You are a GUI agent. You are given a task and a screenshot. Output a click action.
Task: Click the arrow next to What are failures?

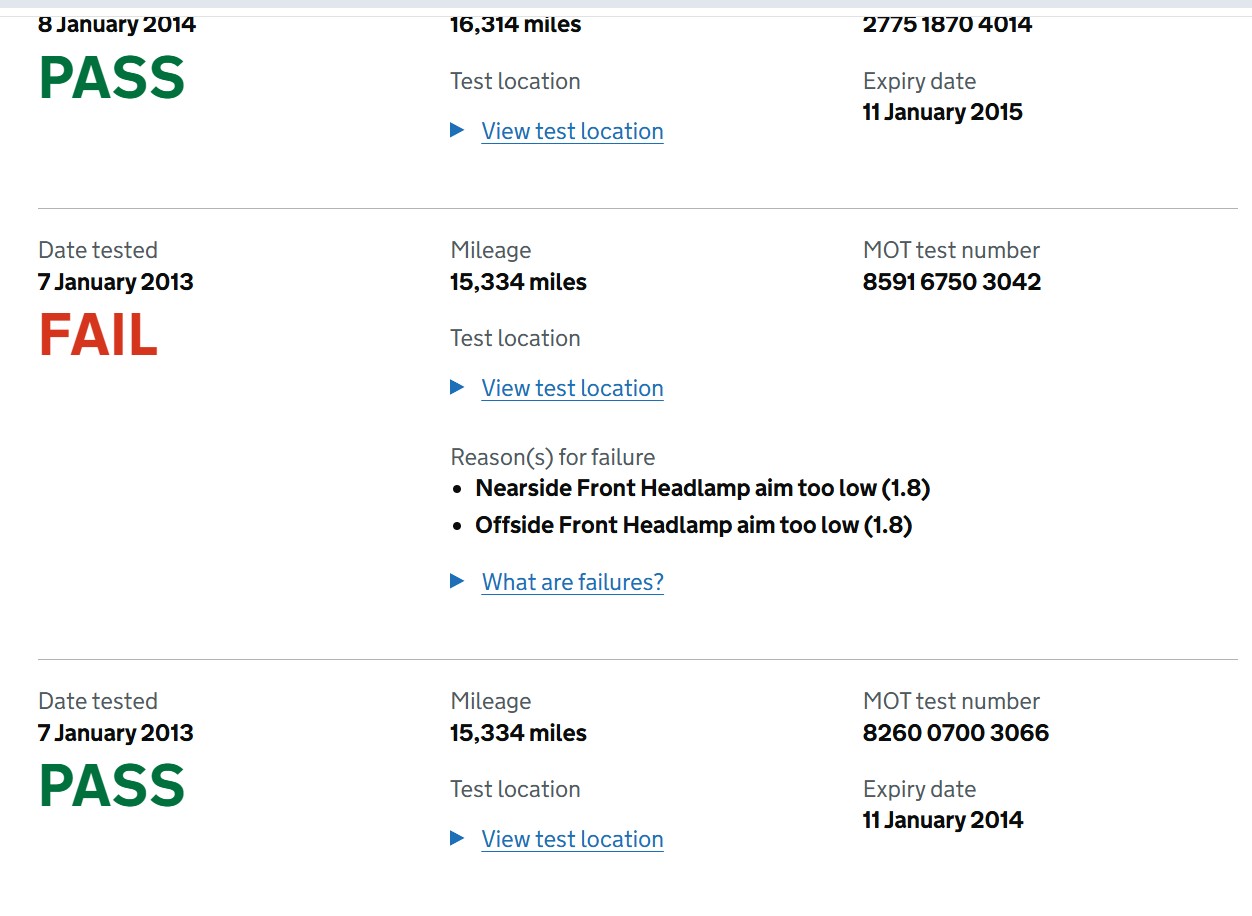(457, 581)
